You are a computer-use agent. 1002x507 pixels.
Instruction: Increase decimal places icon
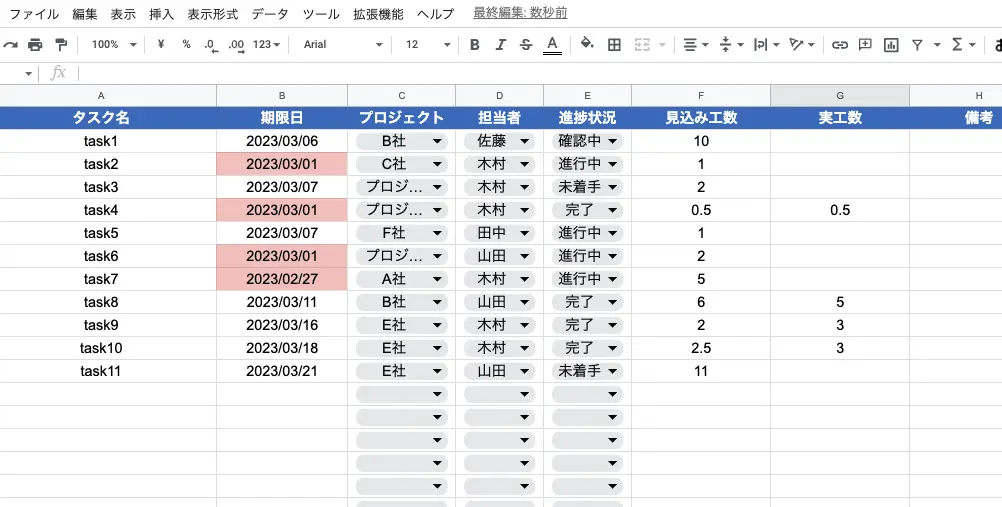(x=236, y=45)
